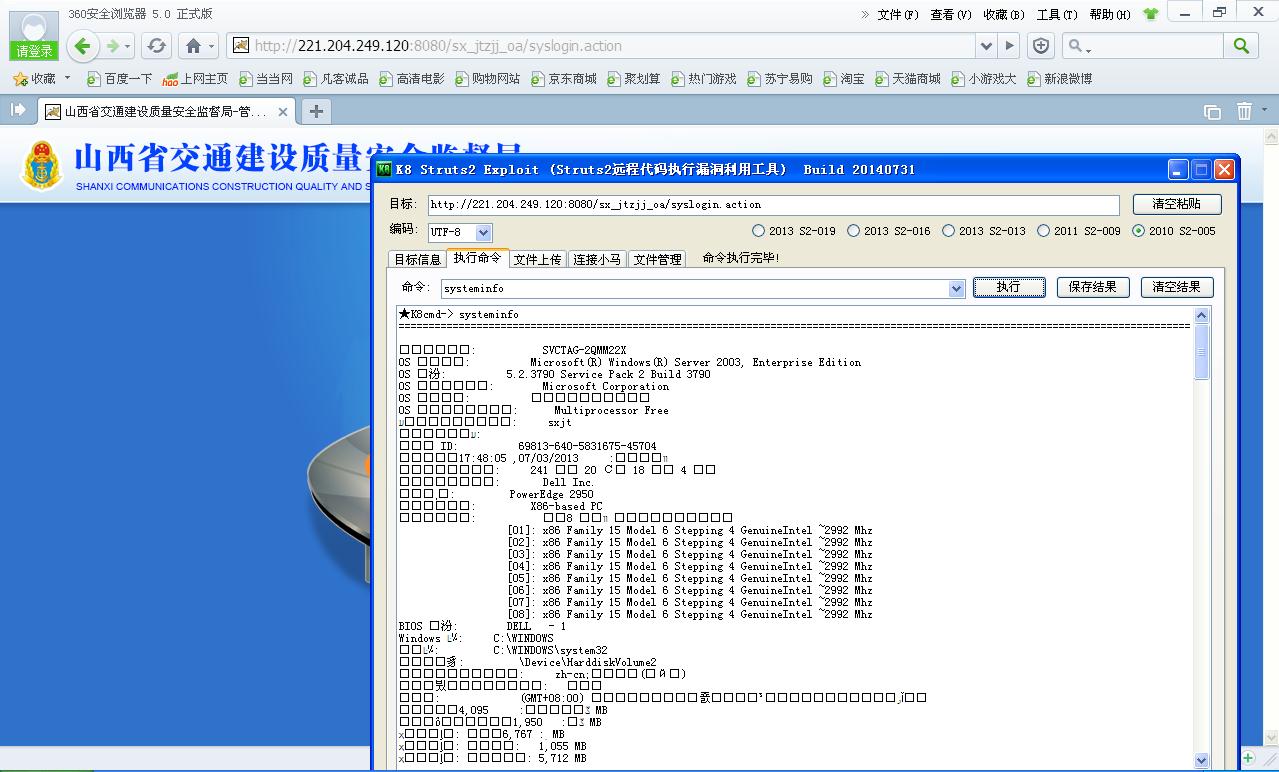Screen dimensions: 1279x772
Task: Expand the 收藏 bookmarks dropdown arrow
Action: point(67,78)
